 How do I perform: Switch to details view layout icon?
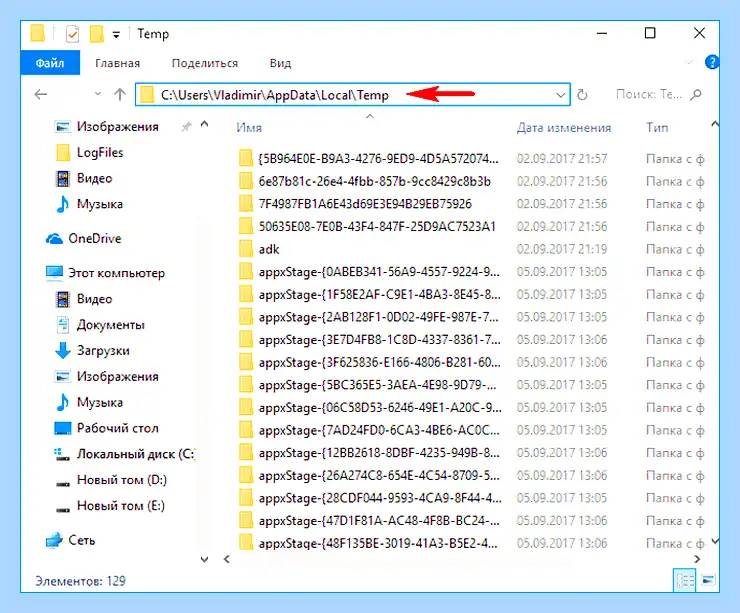pyautogui.click(x=685, y=580)
